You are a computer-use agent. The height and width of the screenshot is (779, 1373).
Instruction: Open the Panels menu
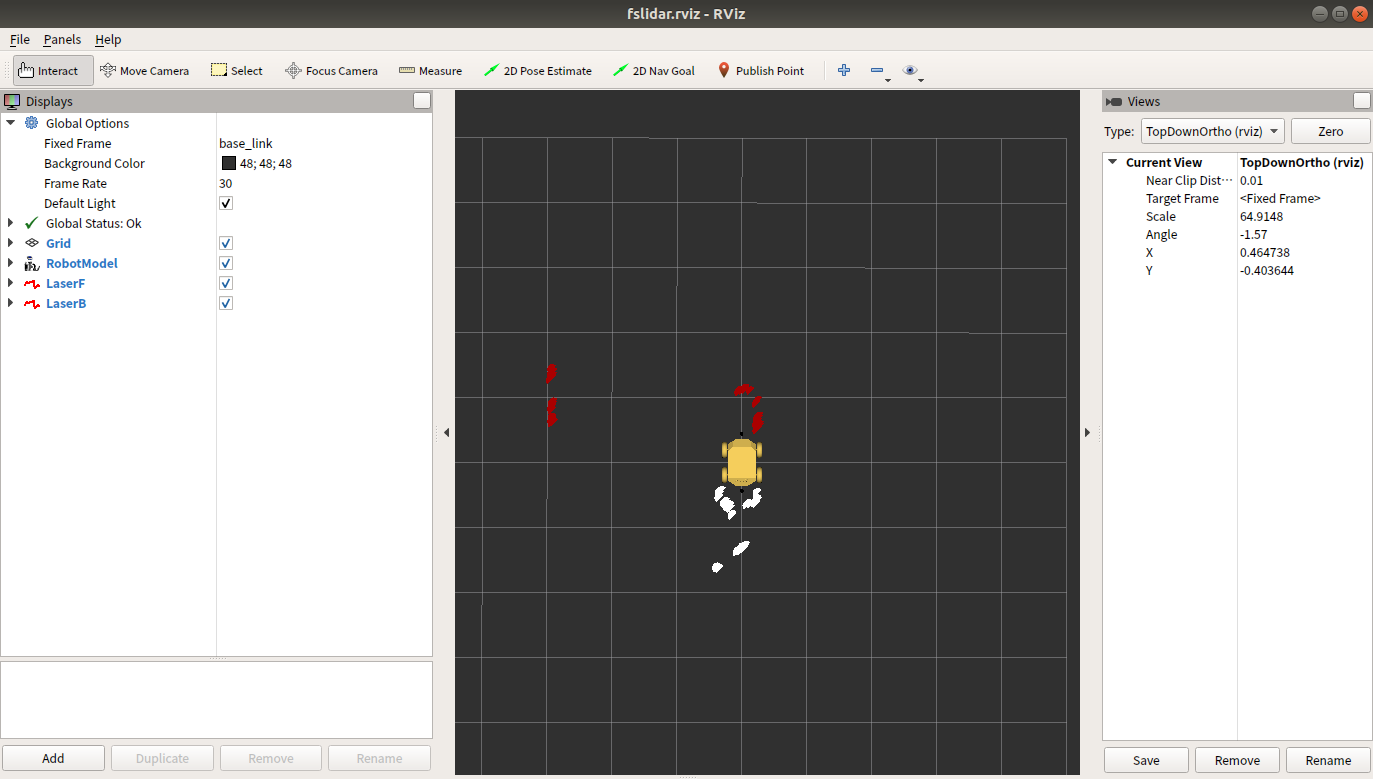click(x=62, y=40)
